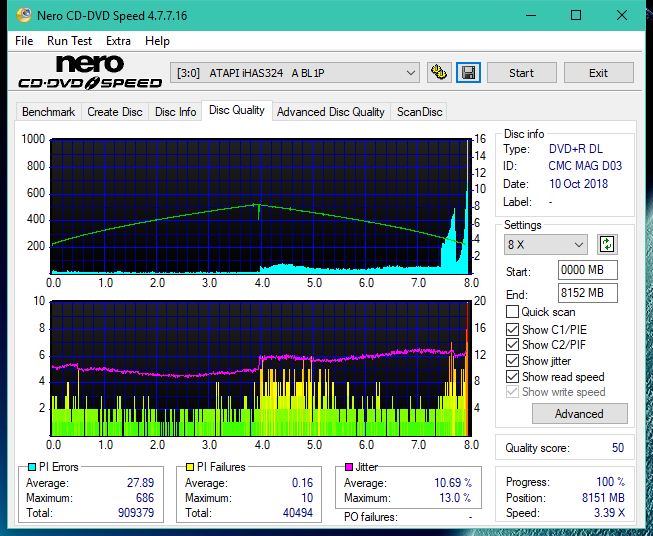Open the 8 X speed dropdown
The width and height of the screenshot is (653, 536).
546,244
